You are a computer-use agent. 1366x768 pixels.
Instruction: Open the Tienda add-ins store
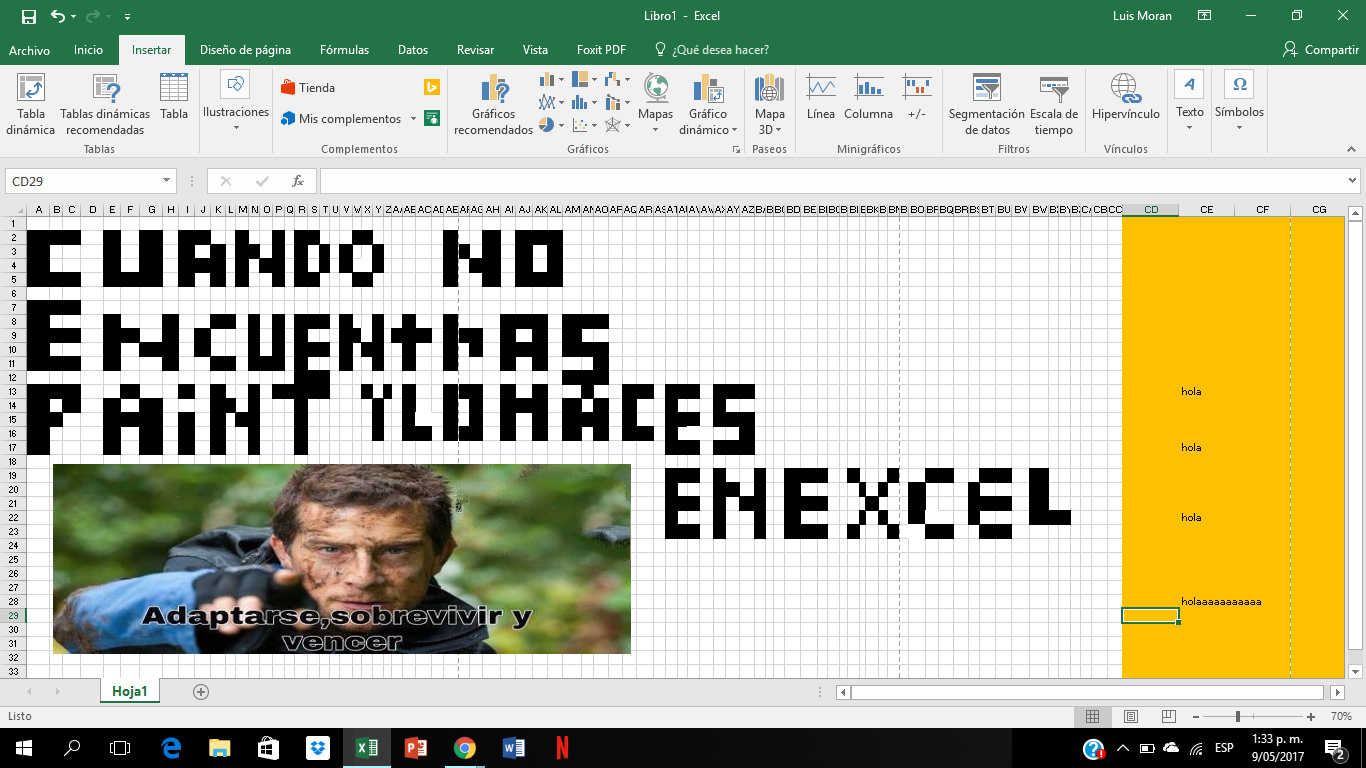click(308, 87)
